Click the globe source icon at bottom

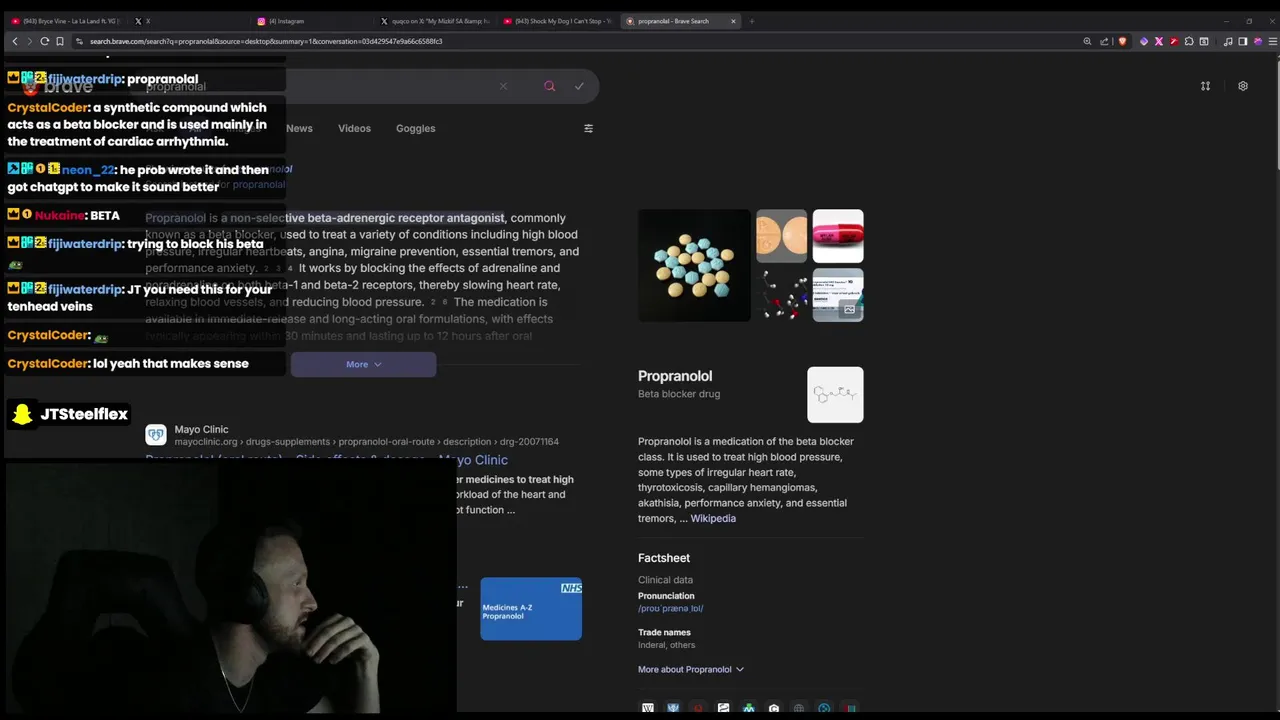click(x=798, y=708)
